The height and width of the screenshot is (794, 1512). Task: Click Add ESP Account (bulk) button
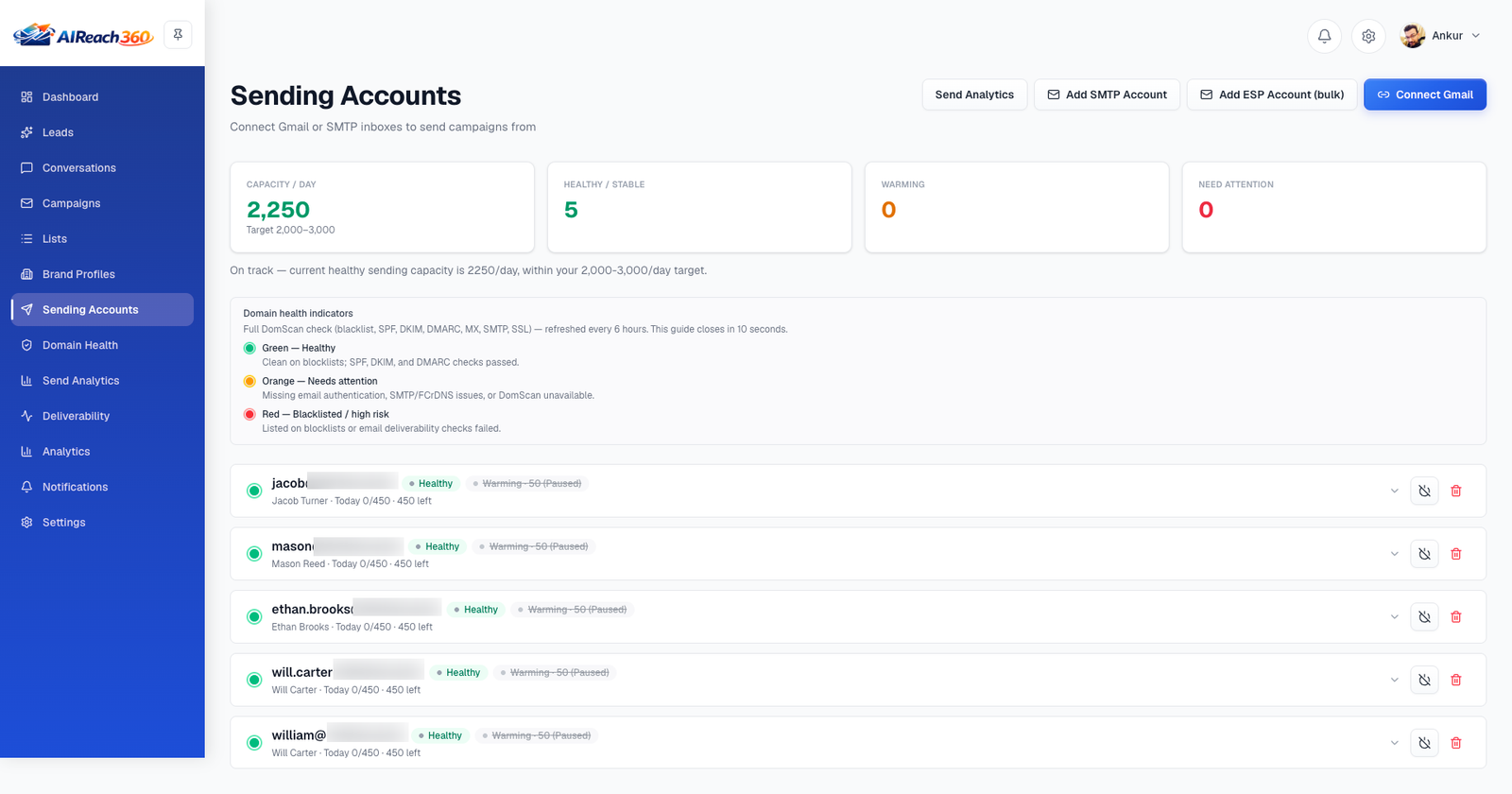[x=1272, y=95]
